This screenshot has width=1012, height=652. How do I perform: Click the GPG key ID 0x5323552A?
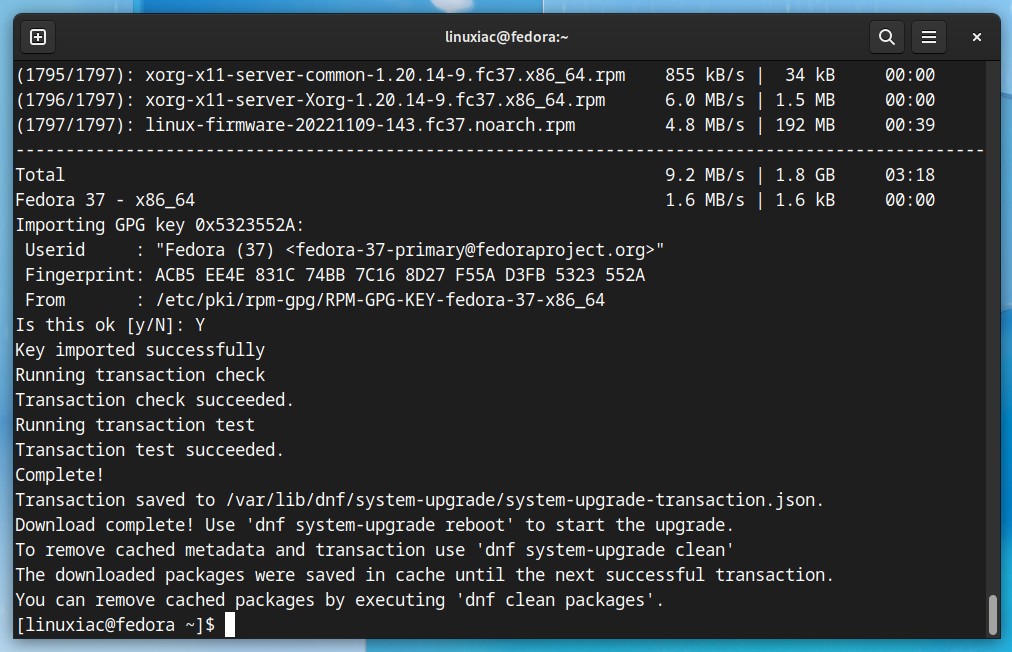click(245, 225)
